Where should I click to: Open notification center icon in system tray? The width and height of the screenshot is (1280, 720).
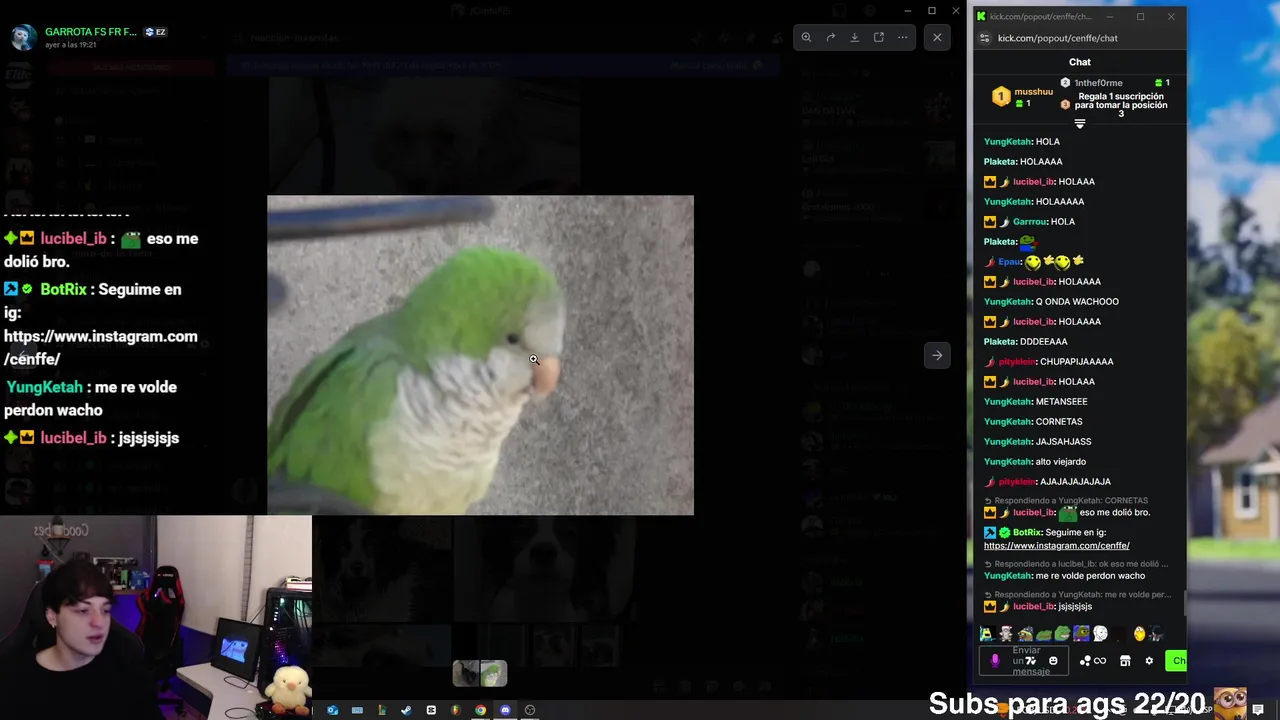pos(1258,710)
